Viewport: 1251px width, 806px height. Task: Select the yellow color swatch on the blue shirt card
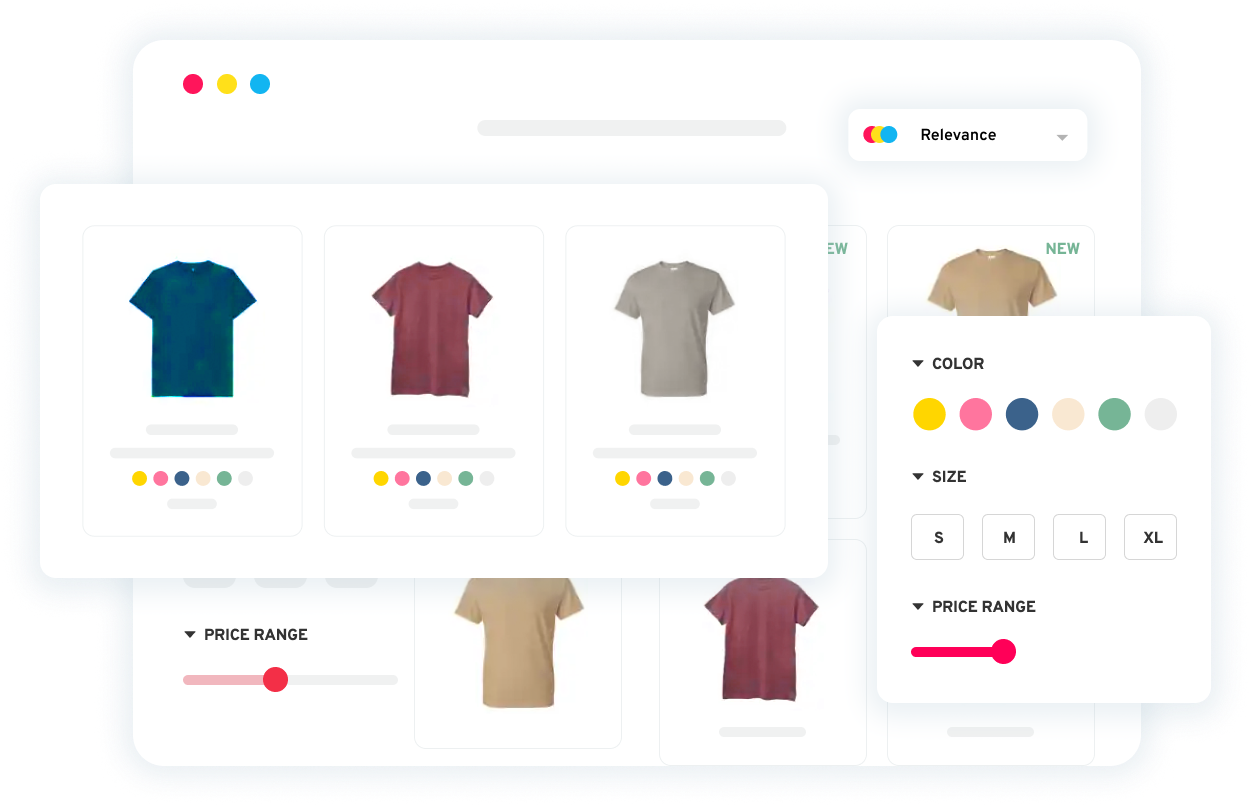tap(139, 478)
